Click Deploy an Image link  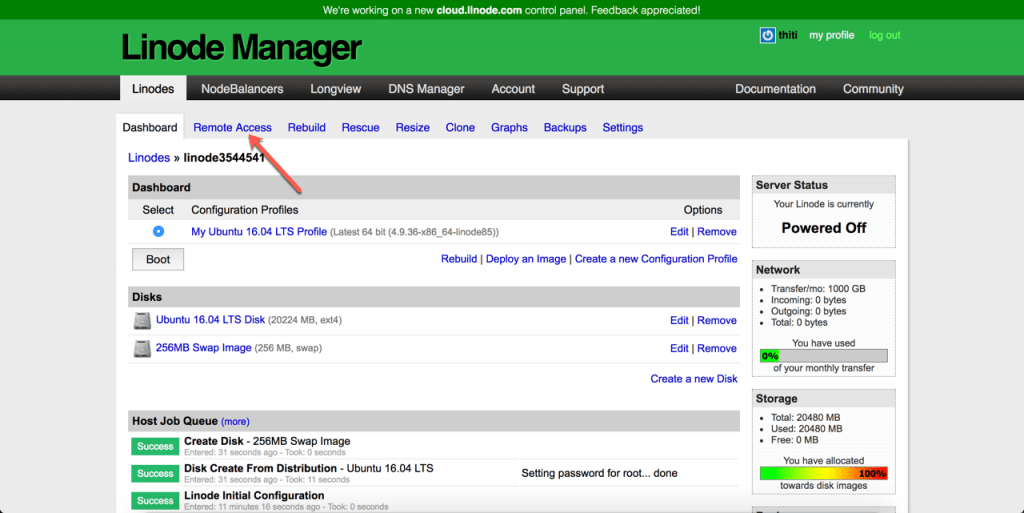coord(526,259)
